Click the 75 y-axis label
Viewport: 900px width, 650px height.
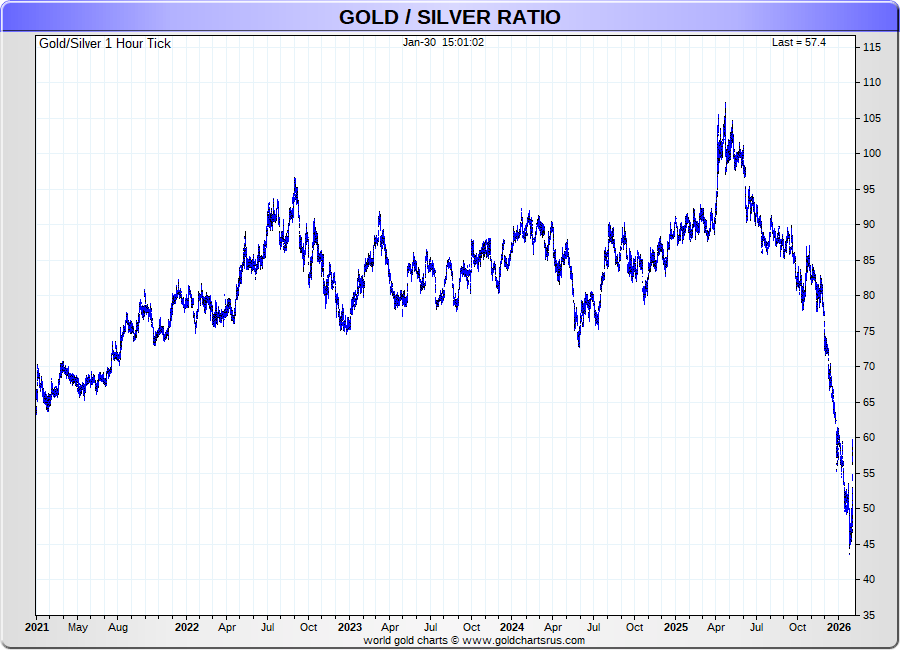pos(869,331)
